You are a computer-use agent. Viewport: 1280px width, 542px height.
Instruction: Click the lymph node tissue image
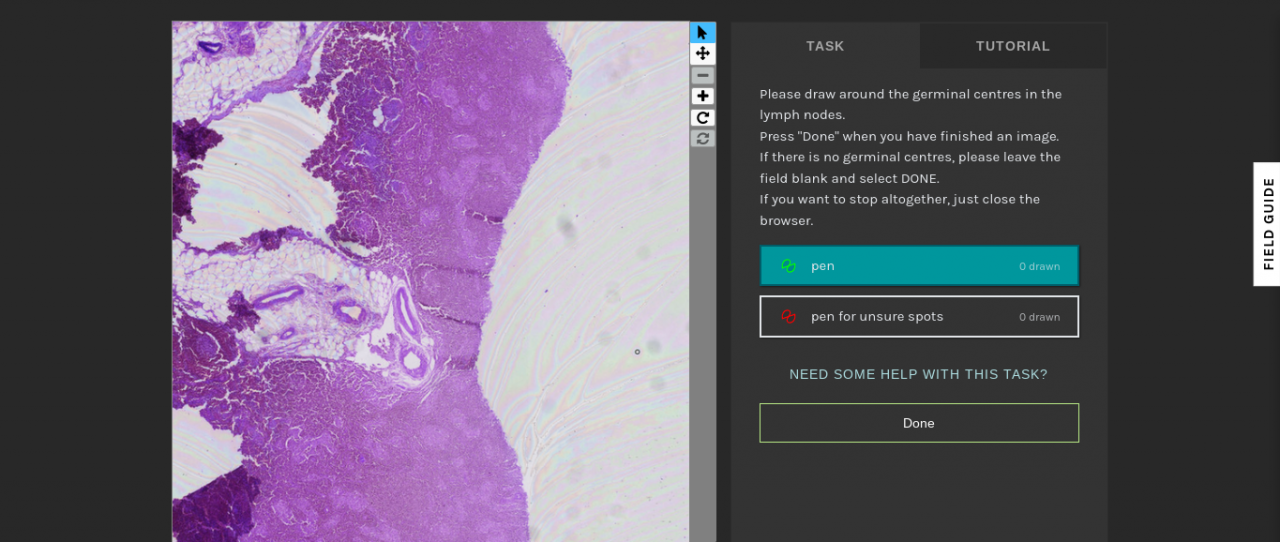(x=431, y=282)
